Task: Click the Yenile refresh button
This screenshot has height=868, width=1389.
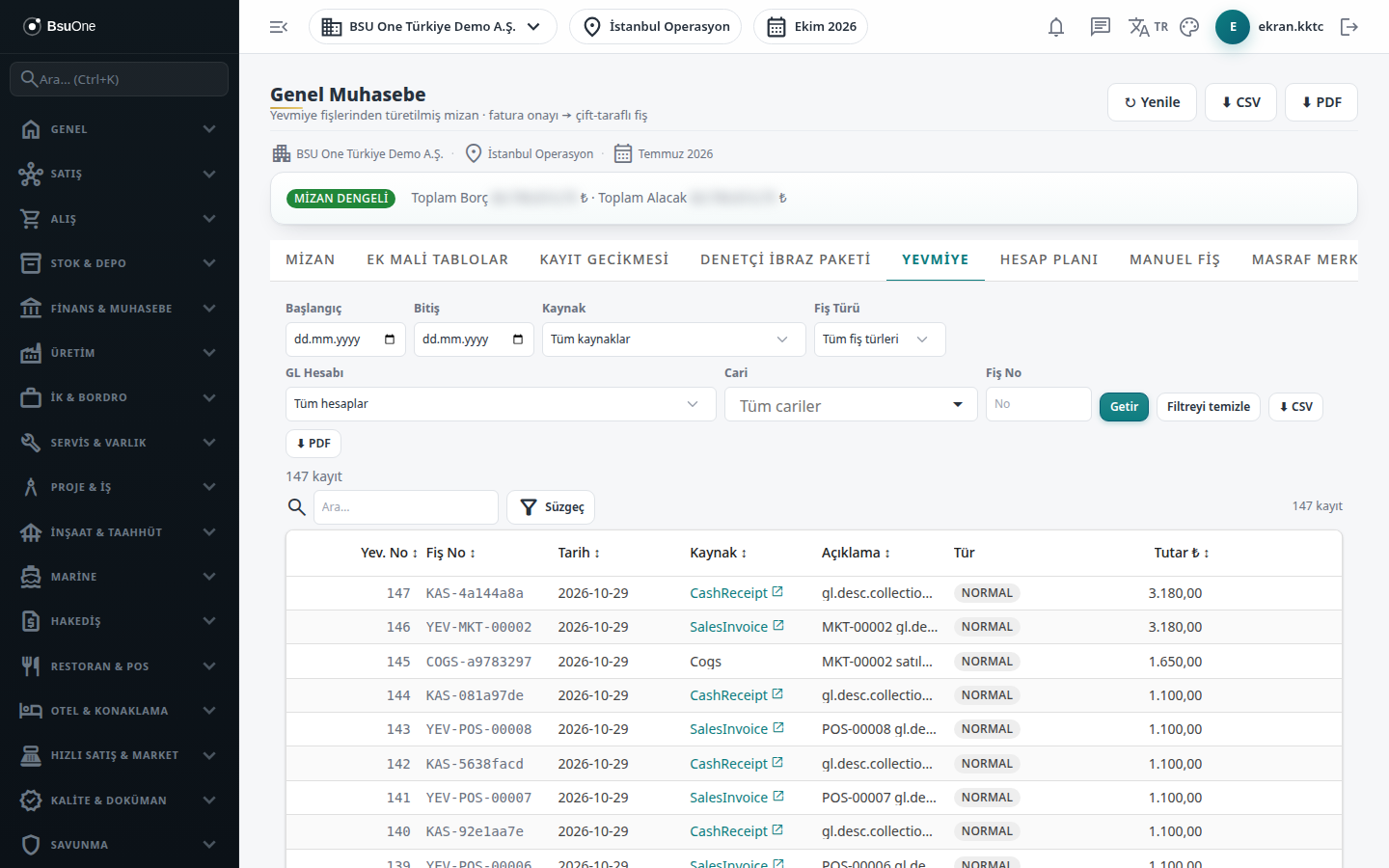Action: click(1153, 102)
